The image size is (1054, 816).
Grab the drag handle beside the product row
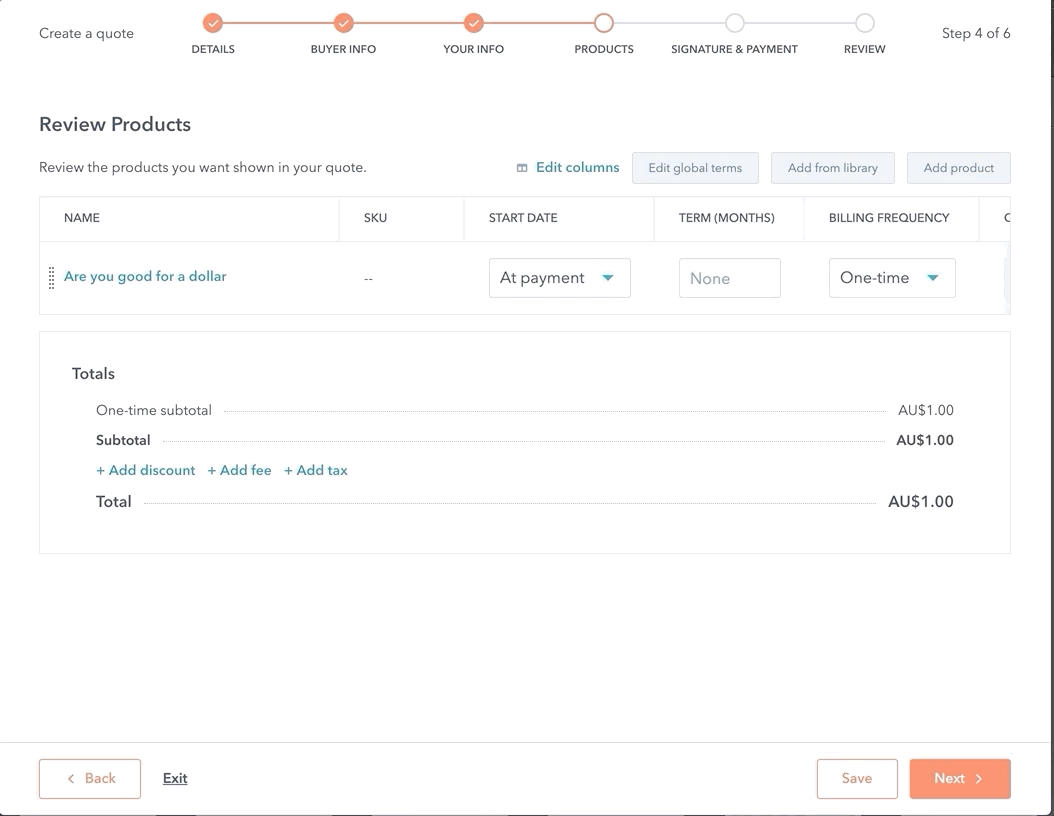51,278
